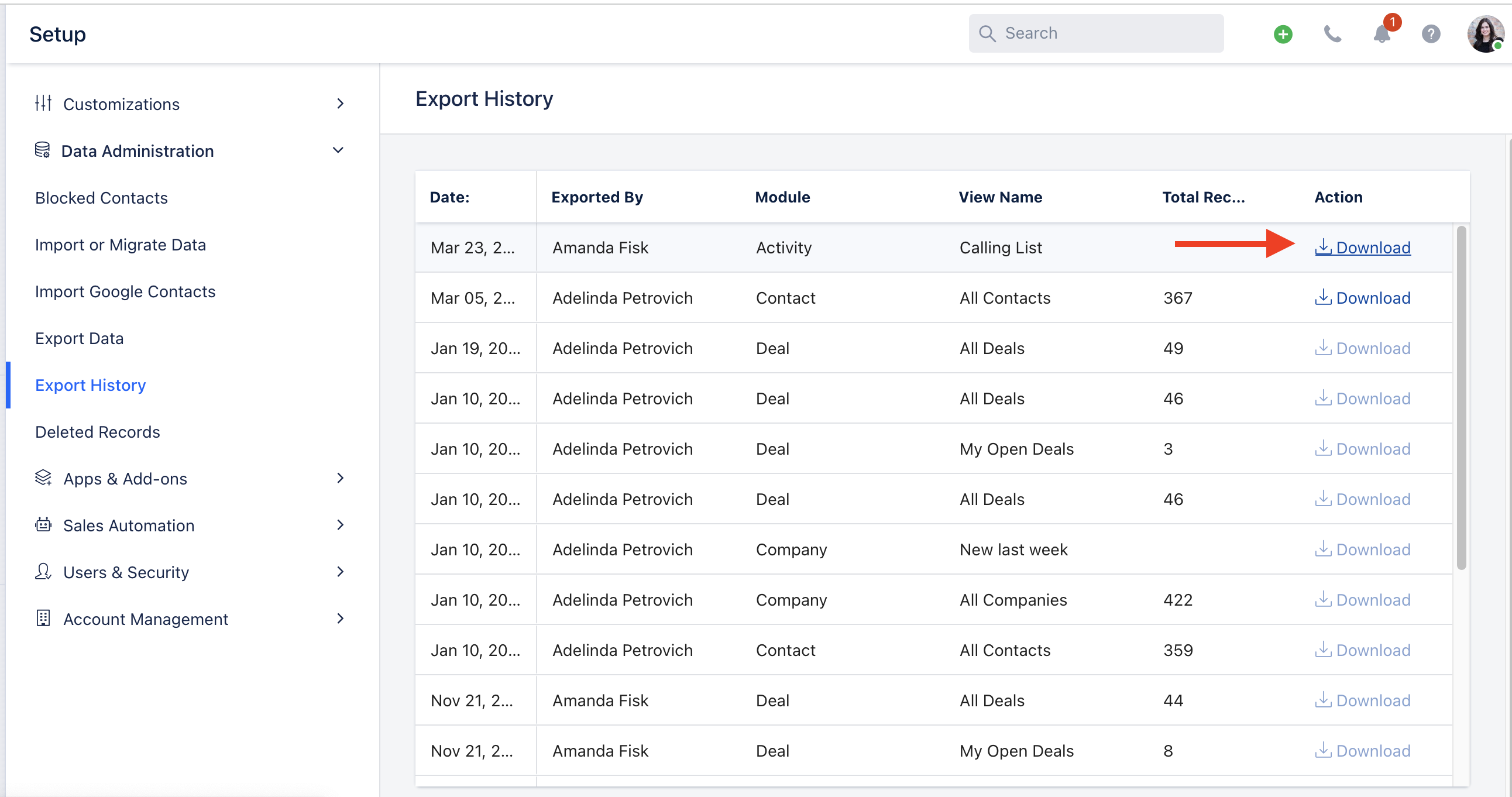
Task: Click the Customizations sliders icon
Action: coord(43,104)
